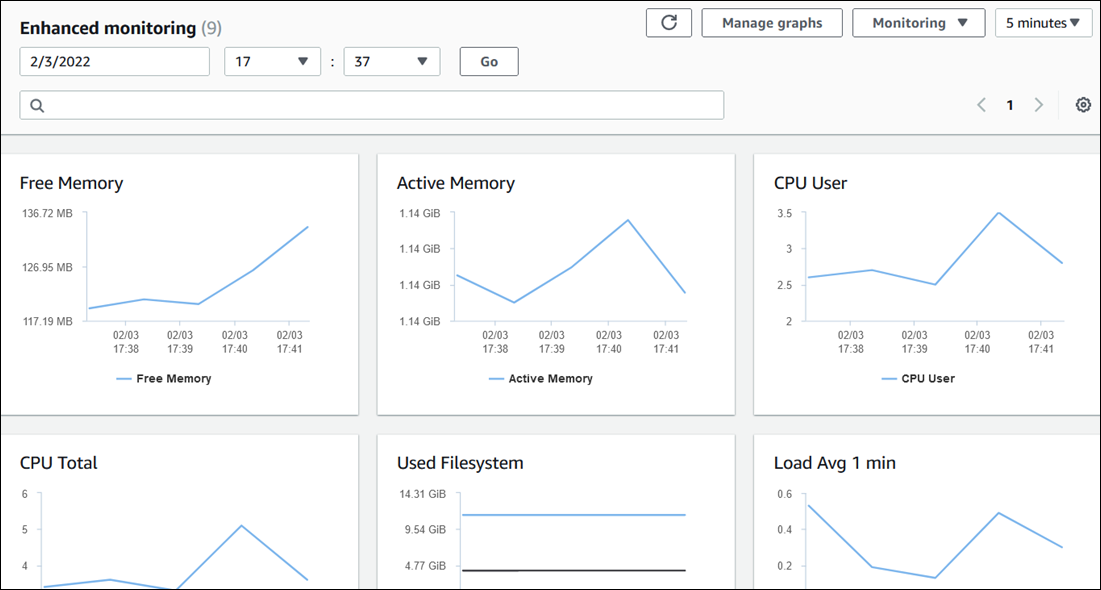Image resolution: width=1101 pixels, height=590 pixels.
Task: Click the Manage graphs button
Action: point(772,23)
